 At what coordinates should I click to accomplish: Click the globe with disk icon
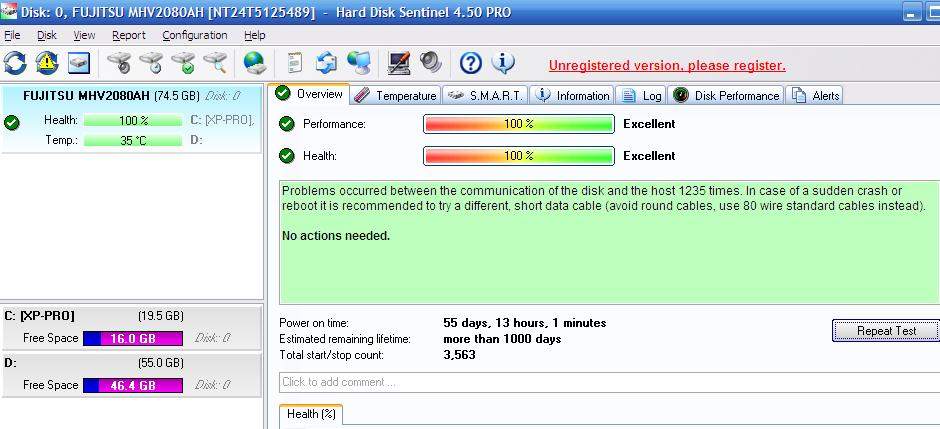(254, 63)
